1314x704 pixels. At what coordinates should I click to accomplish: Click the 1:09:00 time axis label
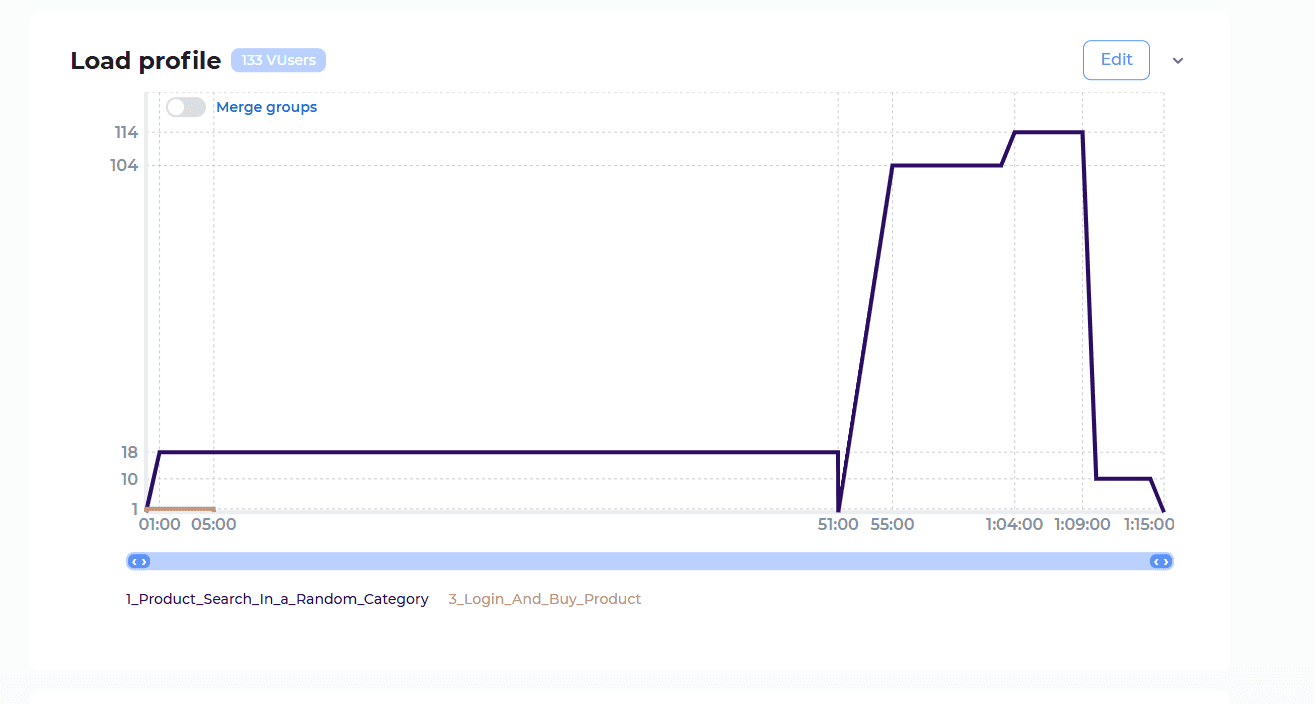pos(1082,524)
